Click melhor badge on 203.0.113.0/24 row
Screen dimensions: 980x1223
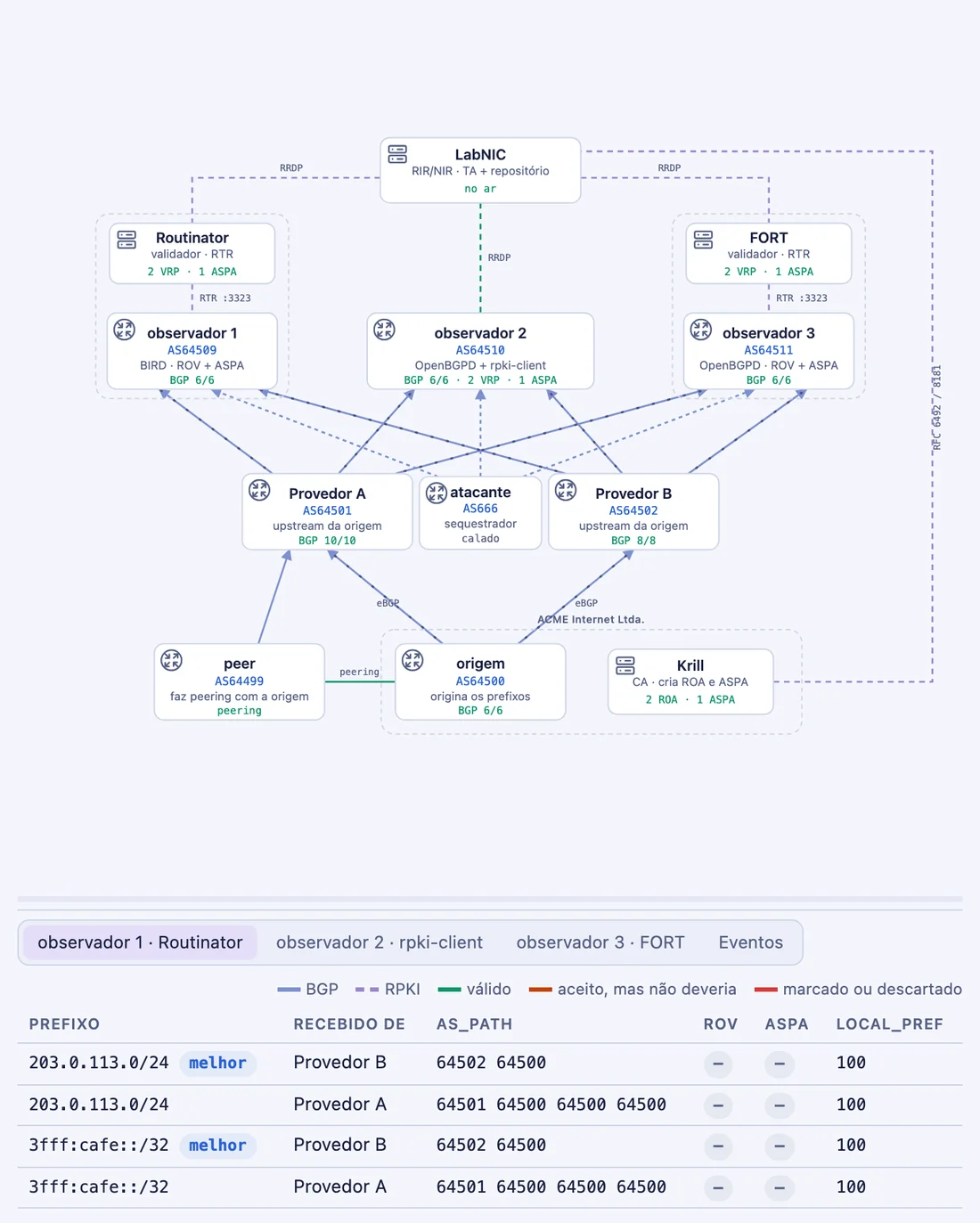(217, 1063)
